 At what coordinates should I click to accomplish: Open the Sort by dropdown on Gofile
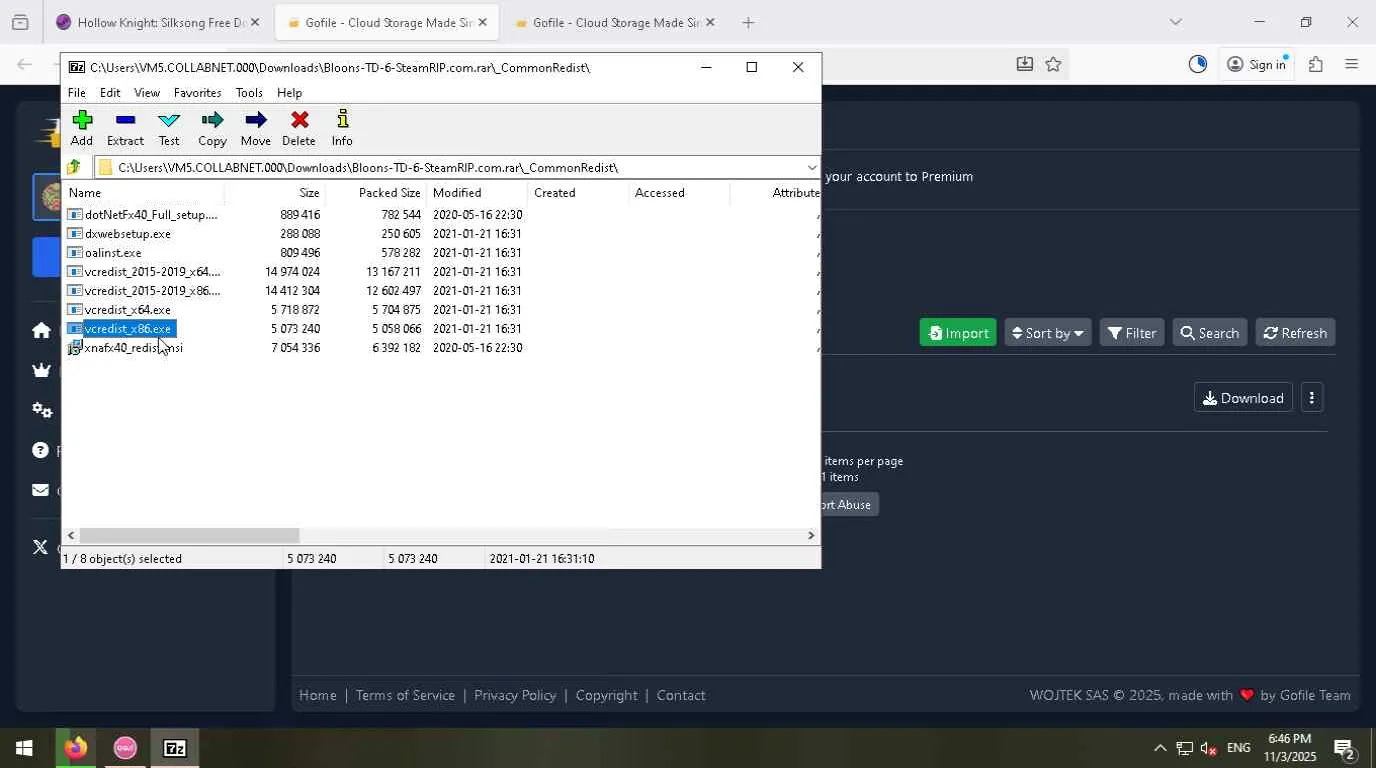click(x=1047, y=333)
